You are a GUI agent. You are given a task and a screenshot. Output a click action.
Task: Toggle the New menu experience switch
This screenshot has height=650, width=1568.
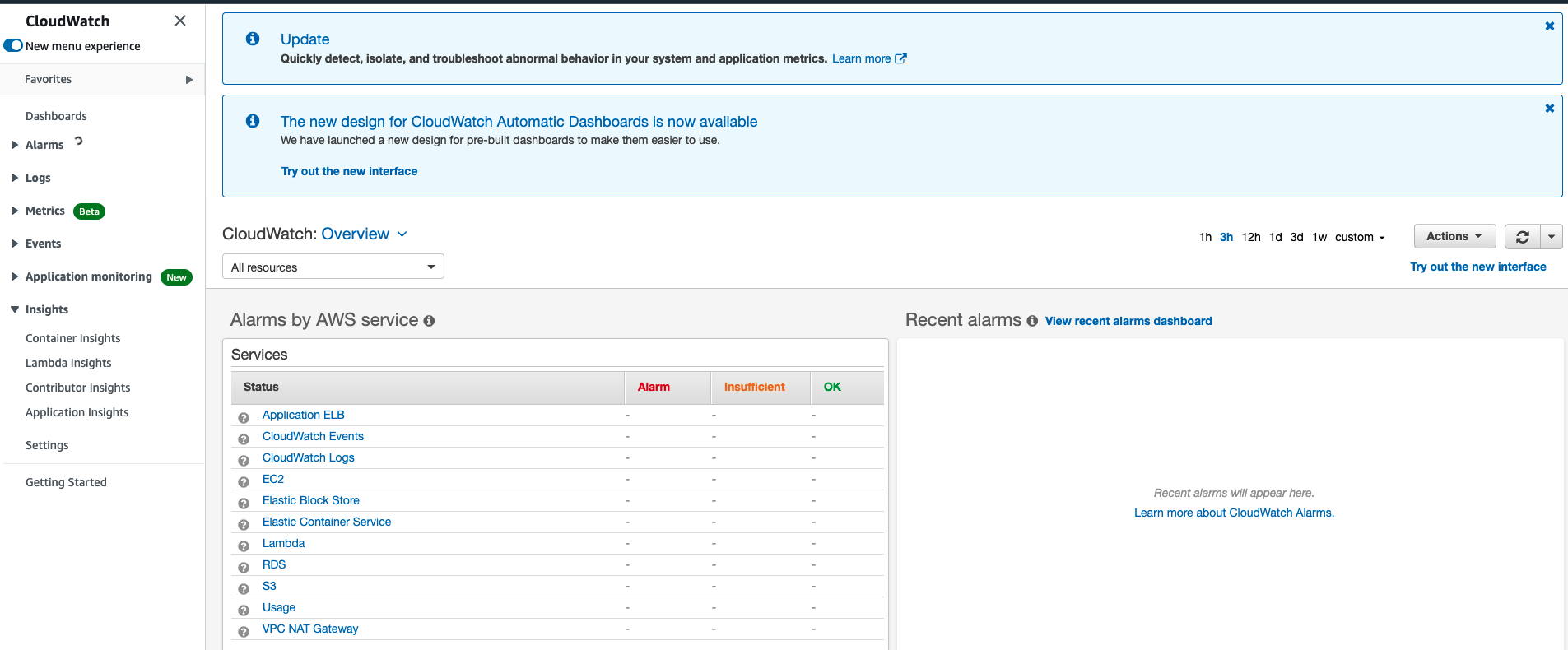coord(13,46)
